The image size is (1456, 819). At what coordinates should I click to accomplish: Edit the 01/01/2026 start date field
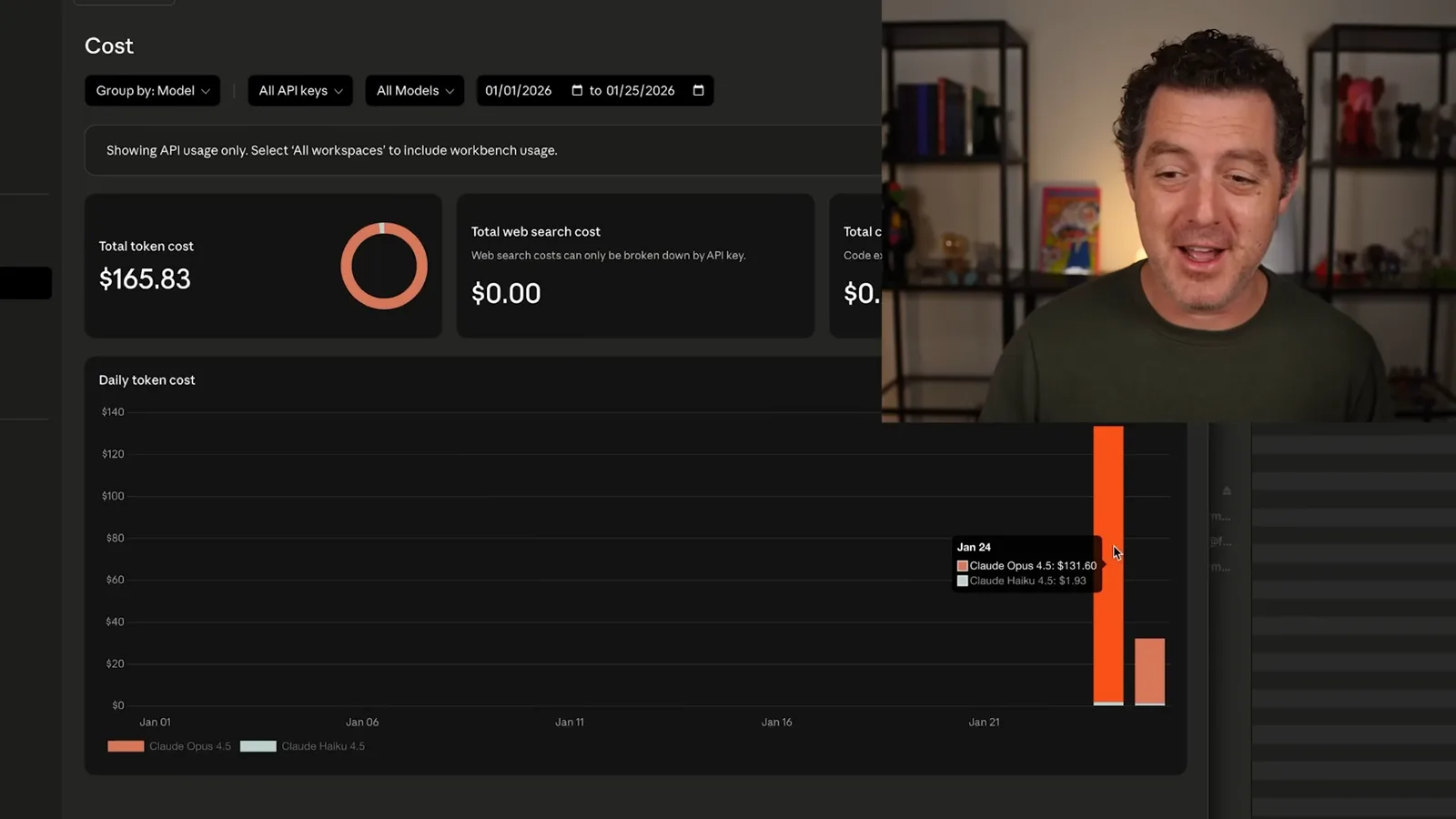(519, 90)
